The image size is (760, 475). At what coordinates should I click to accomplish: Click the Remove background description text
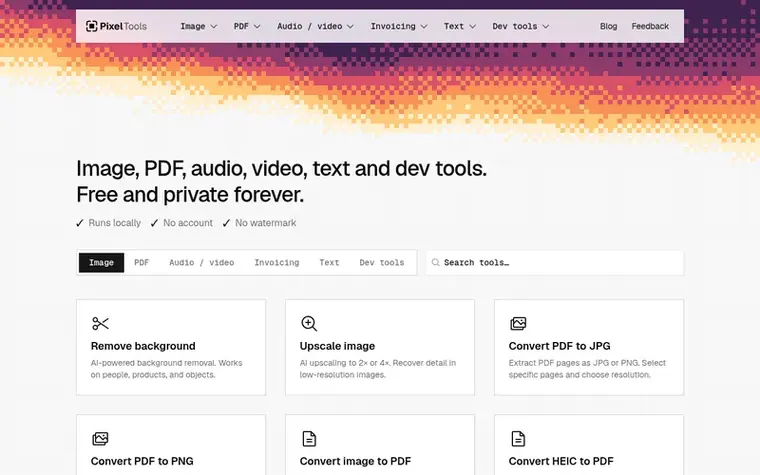(x=166, y=369)
